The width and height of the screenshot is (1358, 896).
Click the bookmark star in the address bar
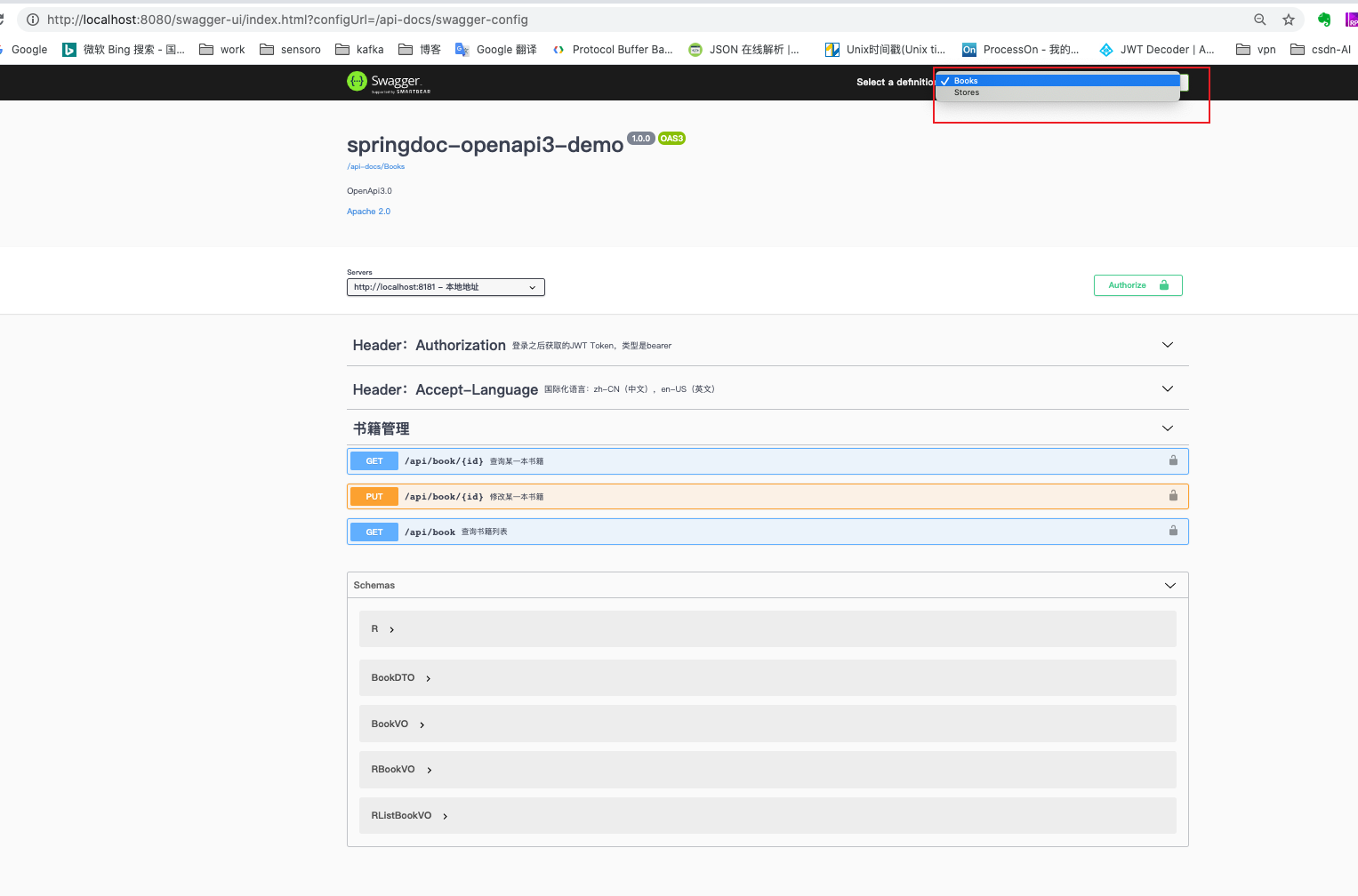pyautogui.click(x=1289, y=19)
